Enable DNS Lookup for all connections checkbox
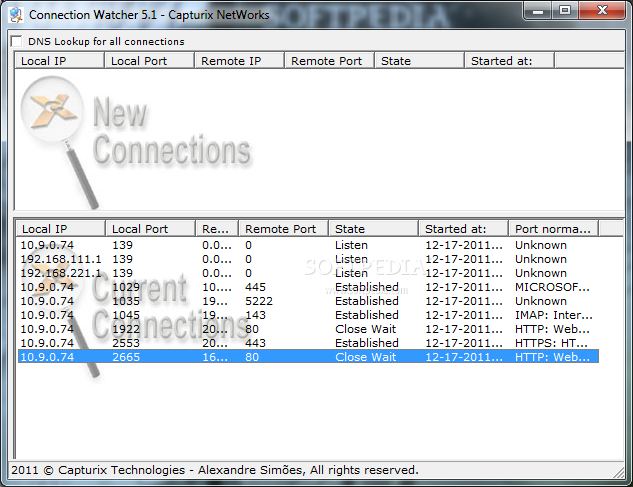This screenshot has width=633, height=487. click(x=17, y=41)
